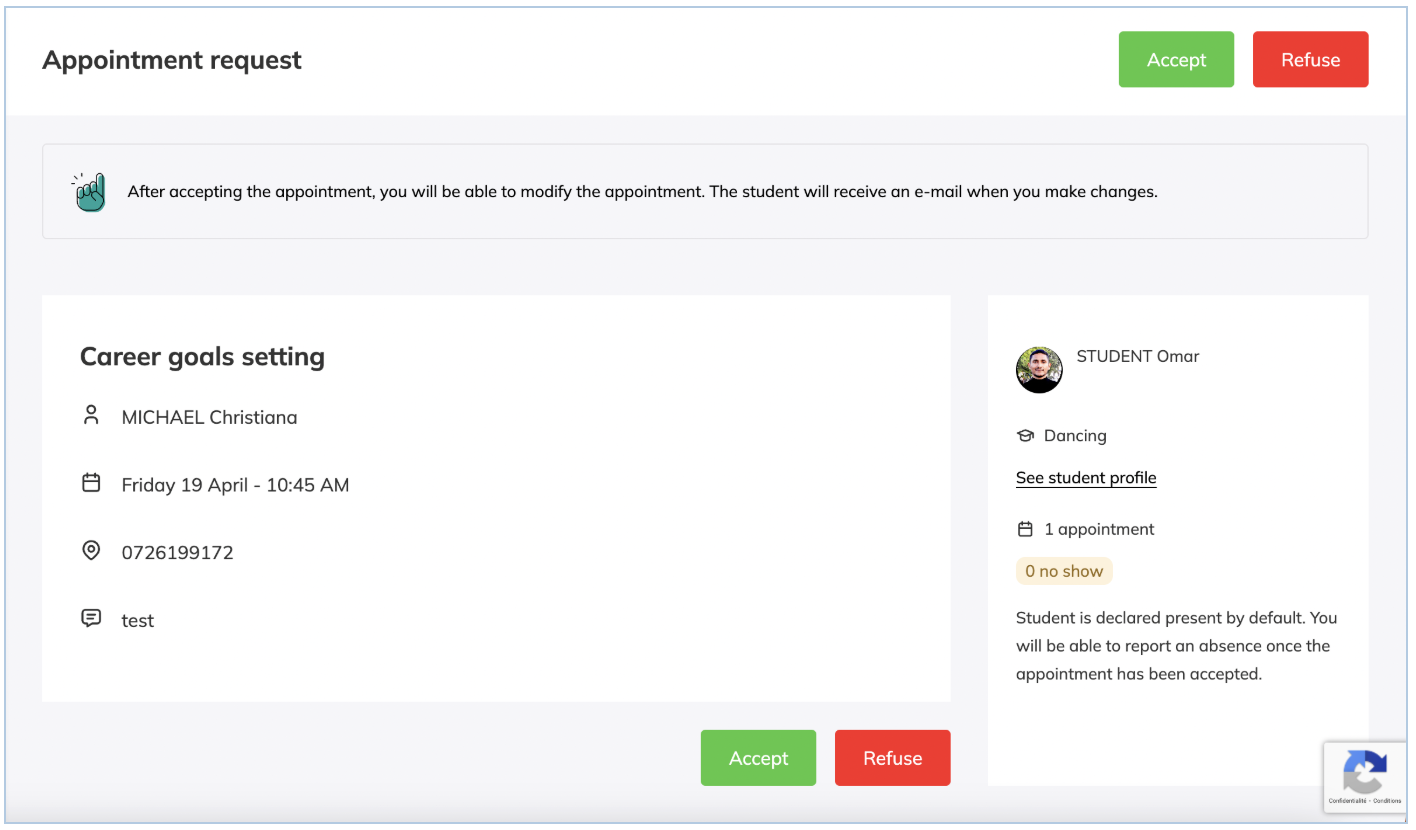Click the location pin icon beside phone number

pos(91,551)
